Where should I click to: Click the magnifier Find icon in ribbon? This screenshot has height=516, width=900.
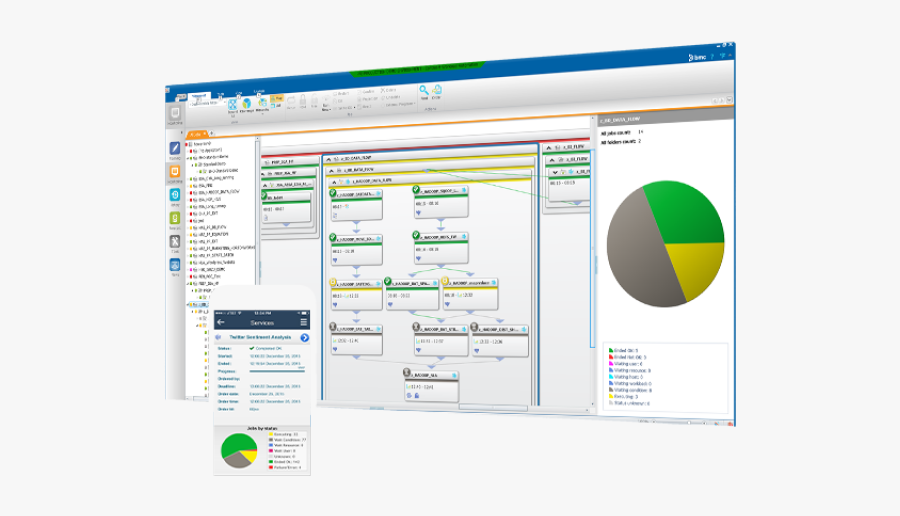424,91
